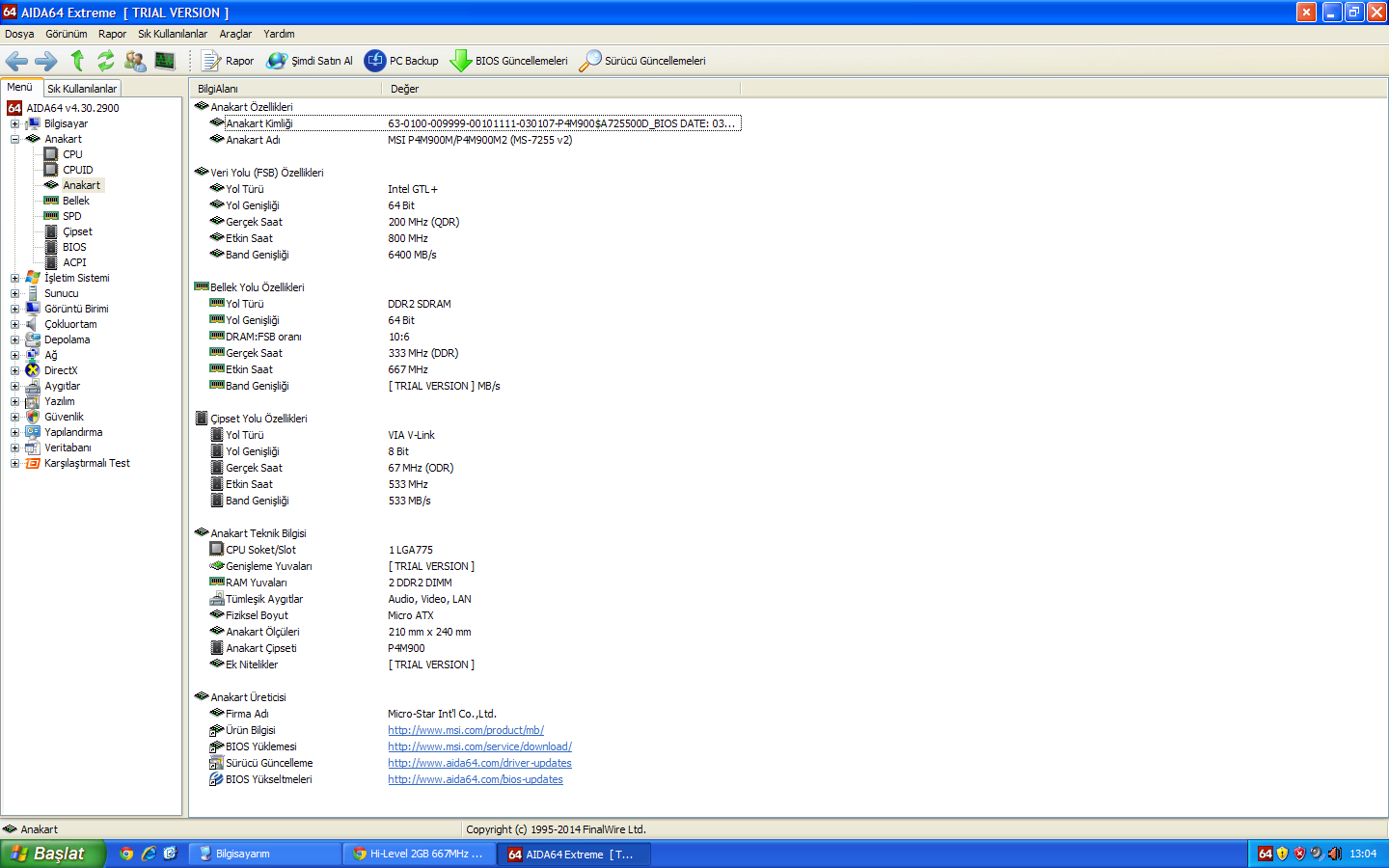The height and width of the screenshot is (868, 1389).
Task: Open the msi.com/service/download link
Action: (479, 746)
